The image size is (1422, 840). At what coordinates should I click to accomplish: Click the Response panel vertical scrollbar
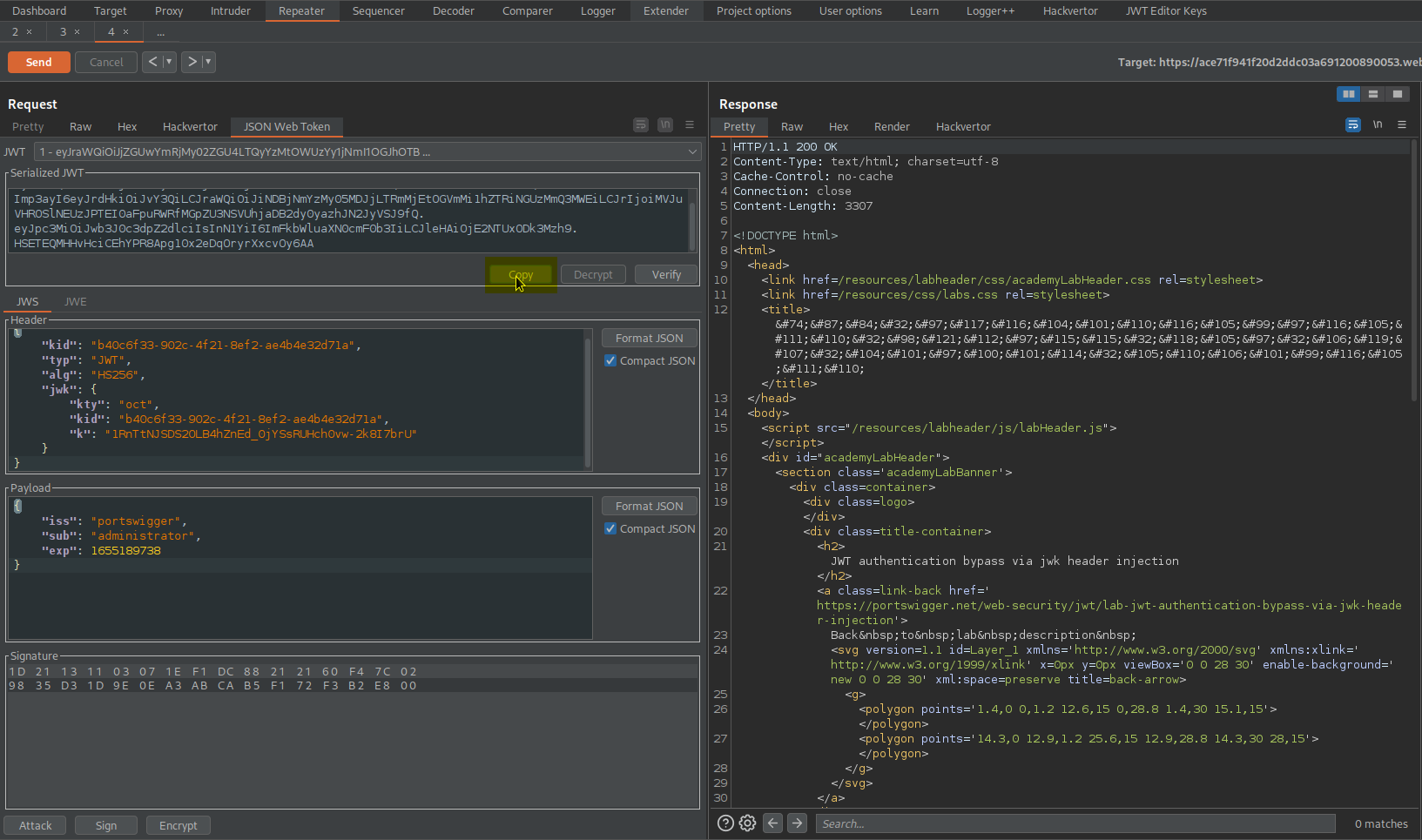tap(1415, 270)
